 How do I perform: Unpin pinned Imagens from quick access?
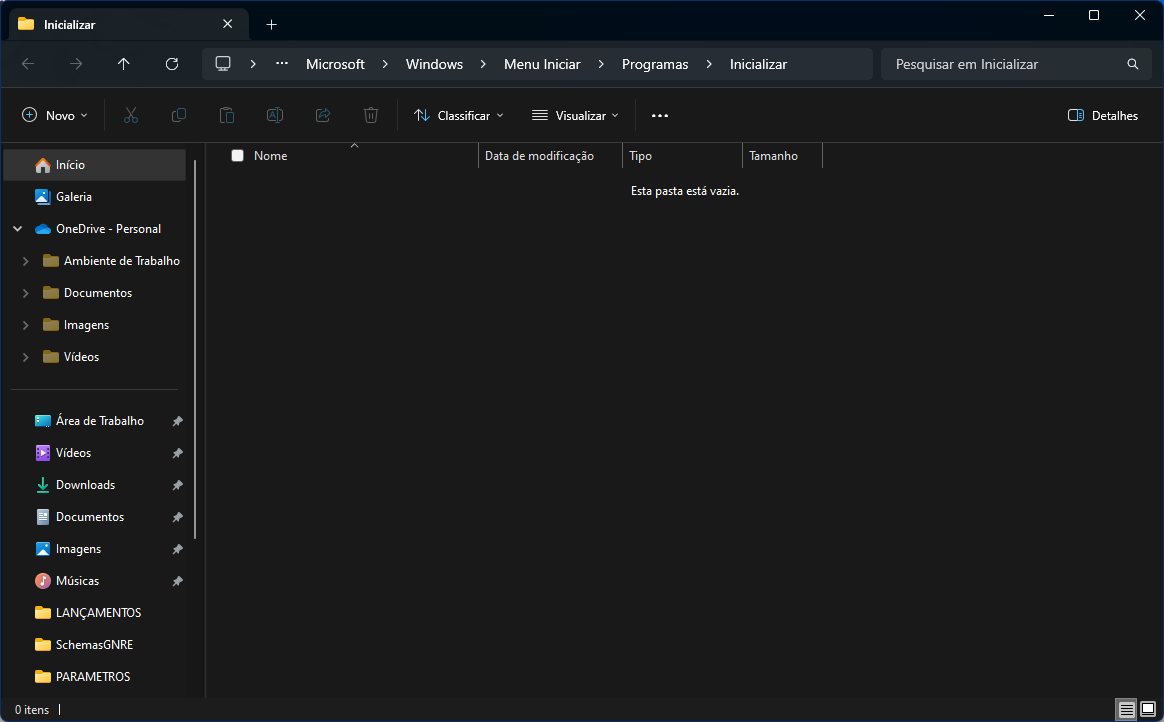pyautogui.click(x=177, y=549)
